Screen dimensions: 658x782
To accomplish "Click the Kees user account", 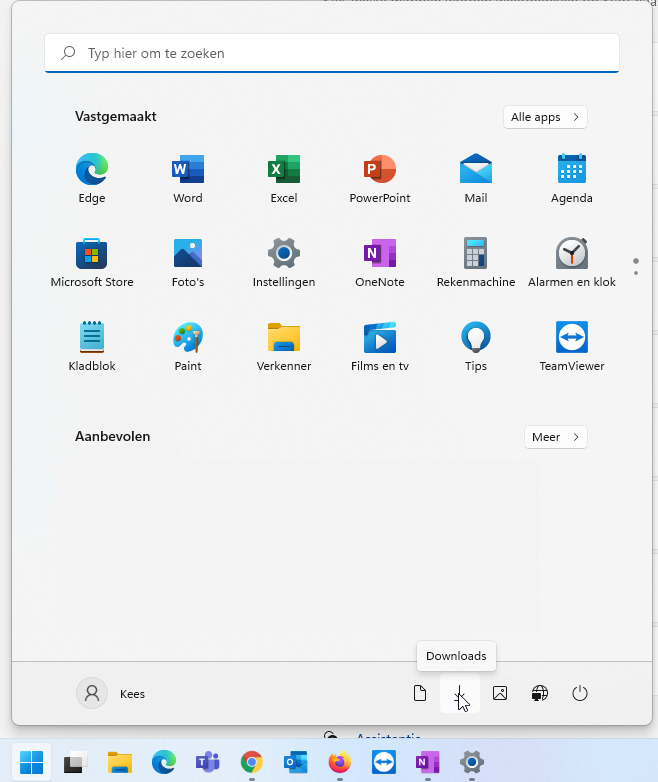I will [x=111, y=693].
